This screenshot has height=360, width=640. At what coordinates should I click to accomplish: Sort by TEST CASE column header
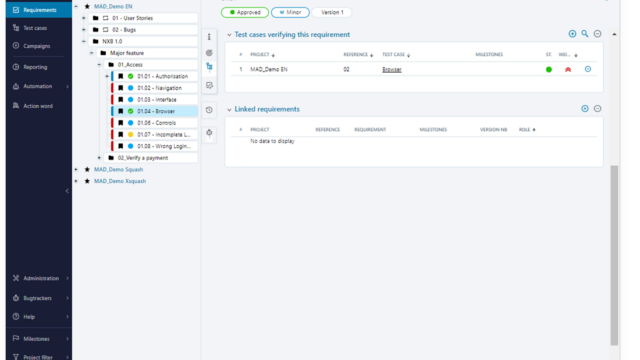396,54
